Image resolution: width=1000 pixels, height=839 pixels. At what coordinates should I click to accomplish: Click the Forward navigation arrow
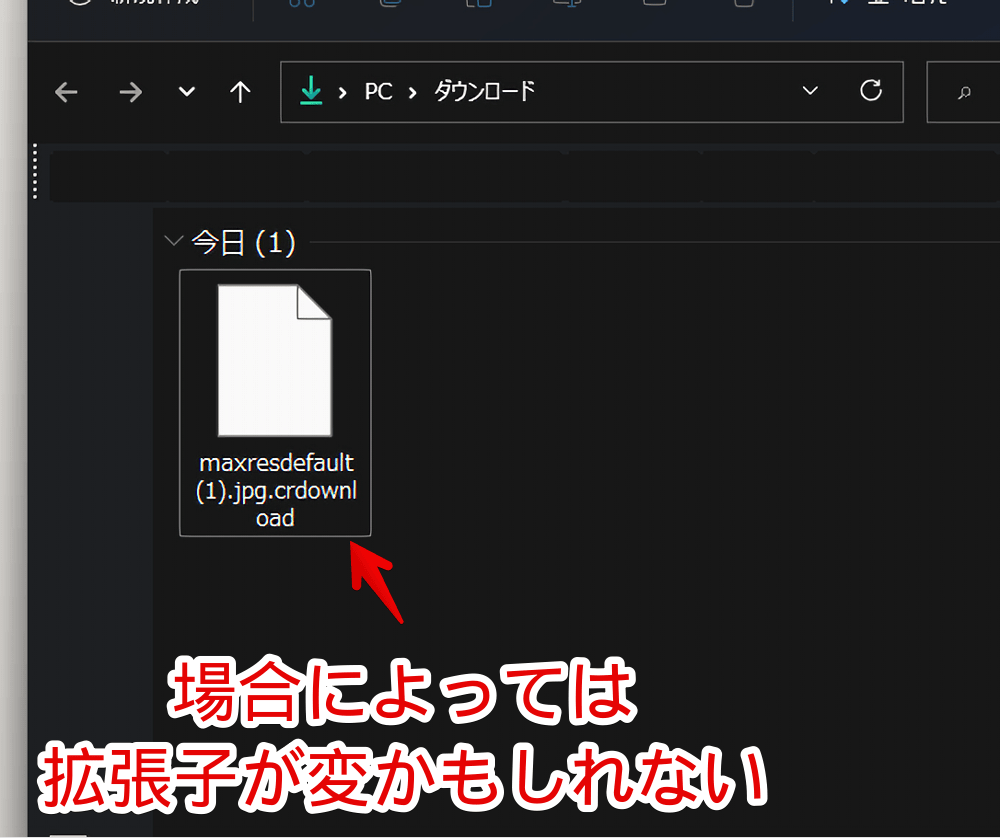pyautogui.click(x=130, y=92)
